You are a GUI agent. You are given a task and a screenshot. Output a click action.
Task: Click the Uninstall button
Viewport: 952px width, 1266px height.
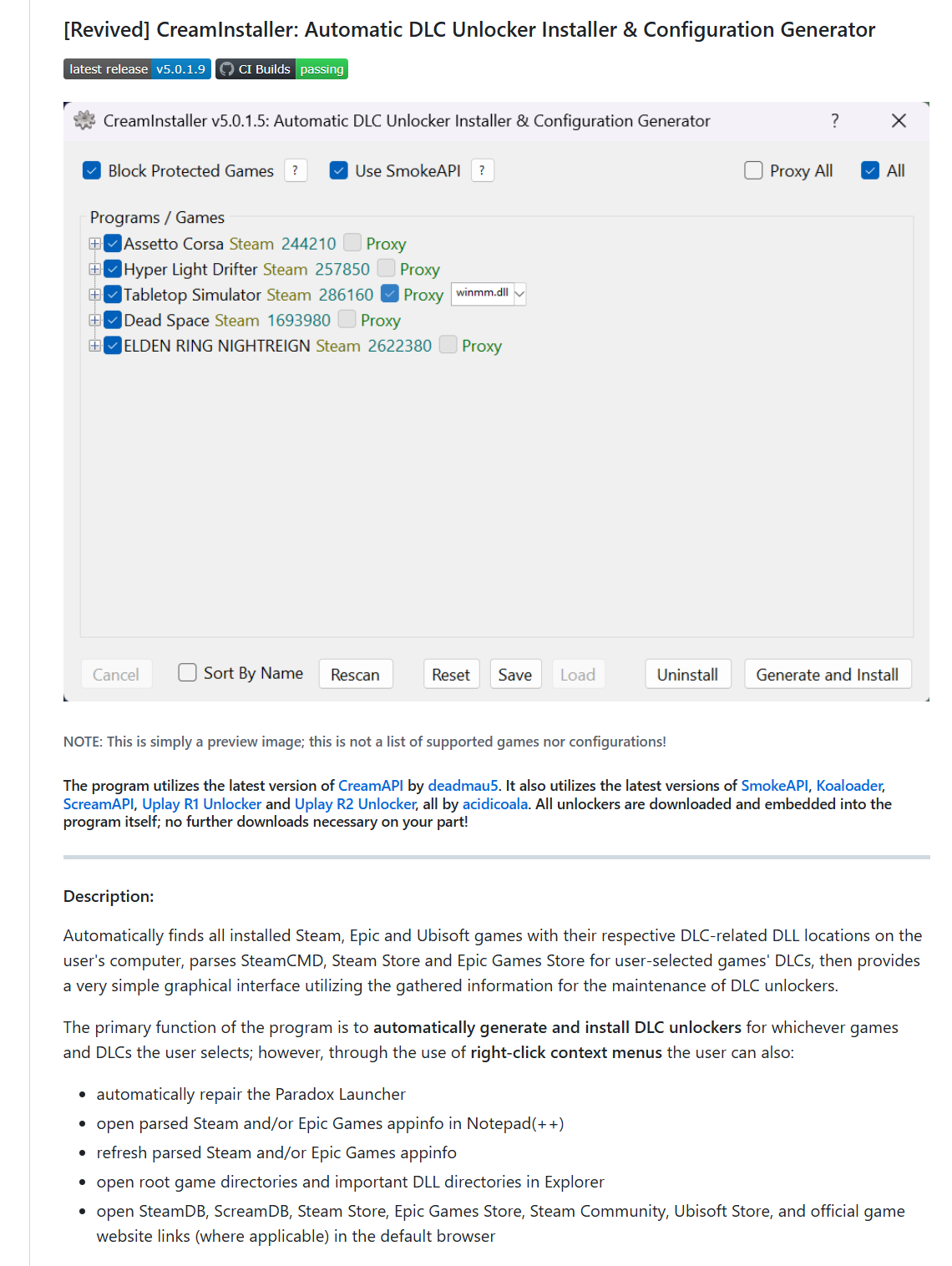tap(687, 675)
